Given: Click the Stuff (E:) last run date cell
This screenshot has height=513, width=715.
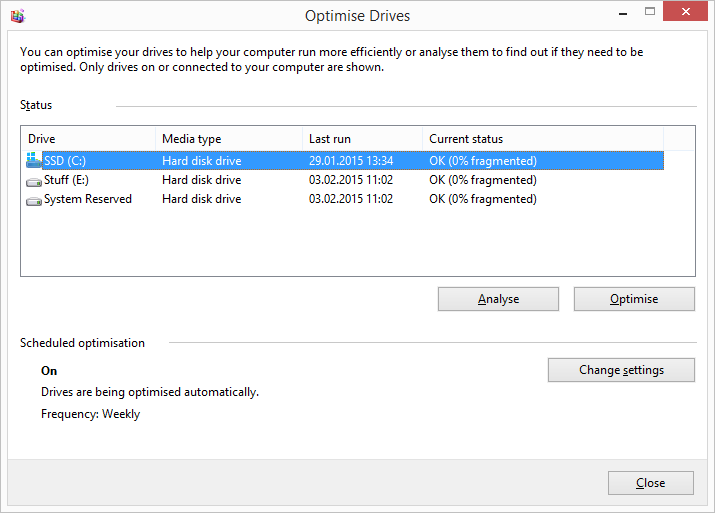Looking at the screenshot, I should [351, 181].
